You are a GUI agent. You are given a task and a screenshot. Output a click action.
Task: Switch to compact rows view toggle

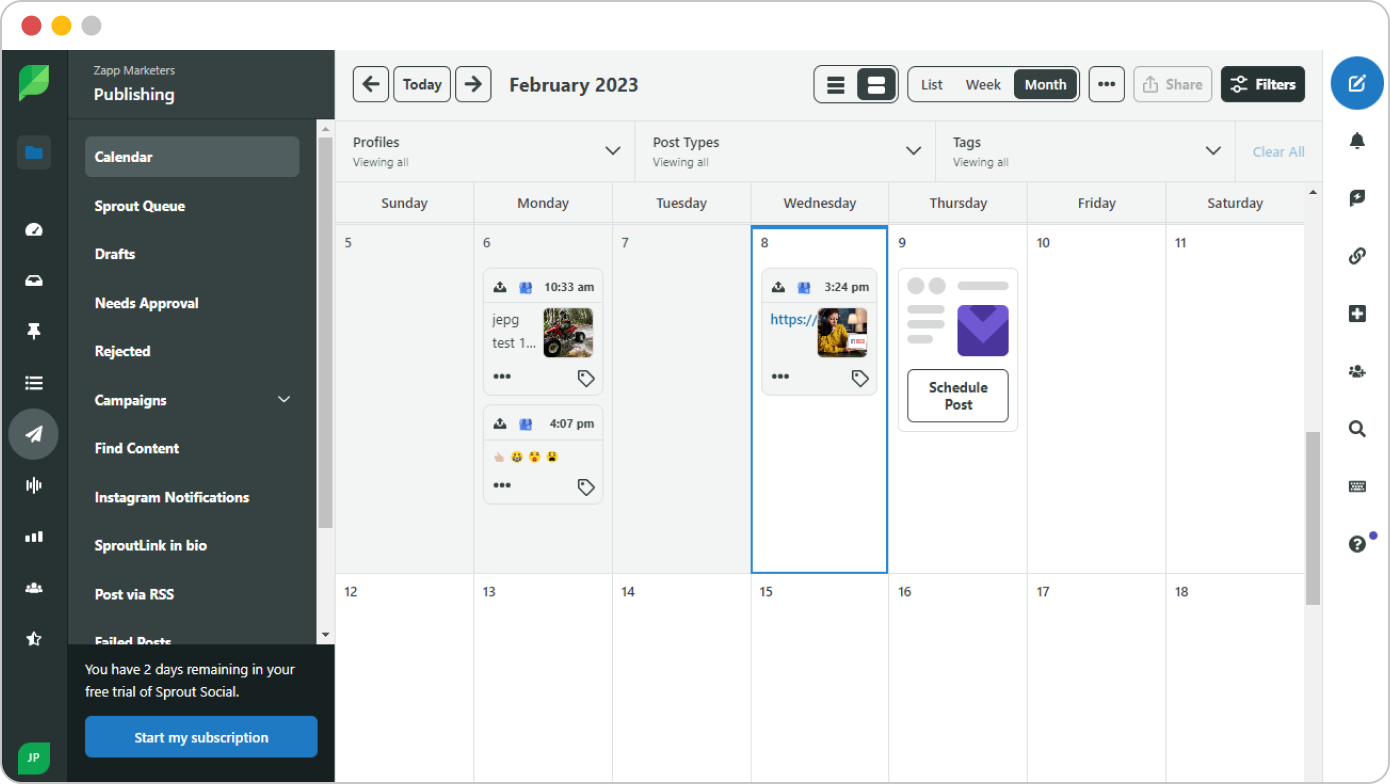coord(836,85)
